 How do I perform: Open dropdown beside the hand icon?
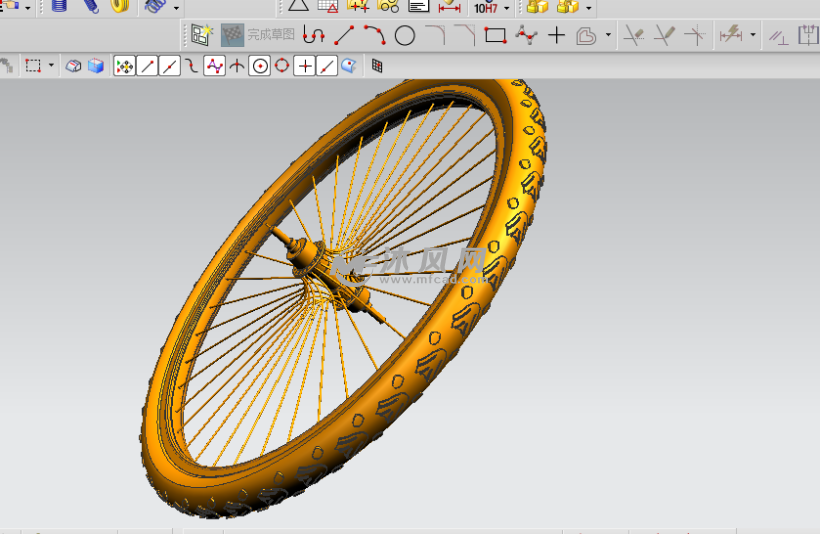click(28, 8)
